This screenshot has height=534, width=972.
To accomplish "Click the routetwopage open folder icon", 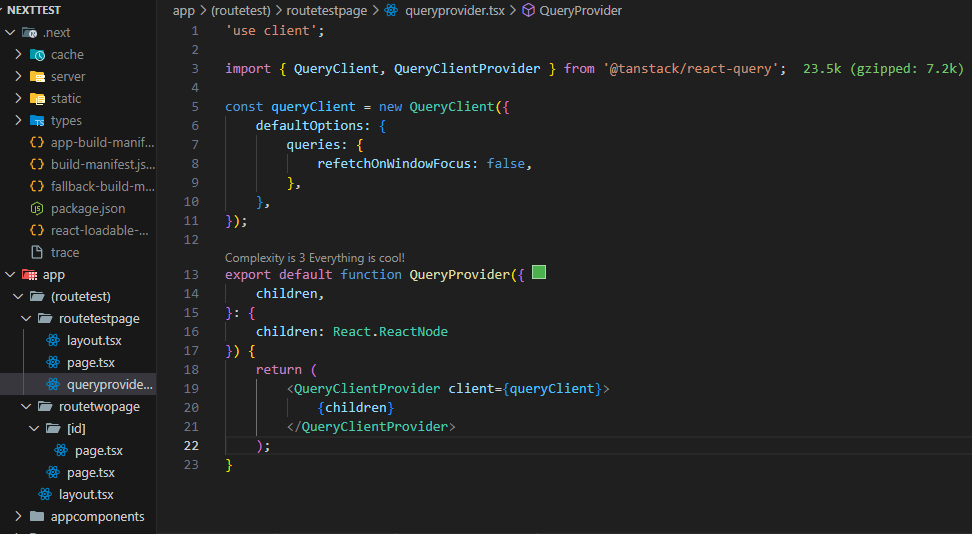I will coord(45,406).
